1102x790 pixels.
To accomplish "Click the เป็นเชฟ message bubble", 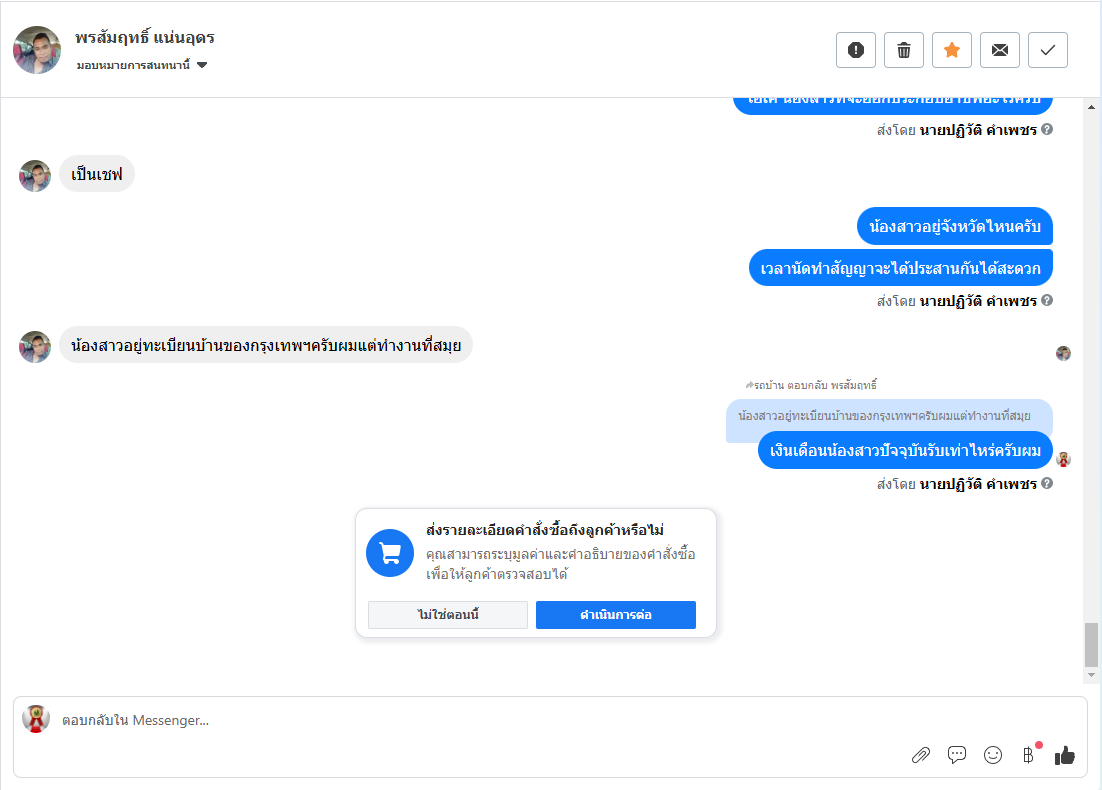I will point(97,174).
